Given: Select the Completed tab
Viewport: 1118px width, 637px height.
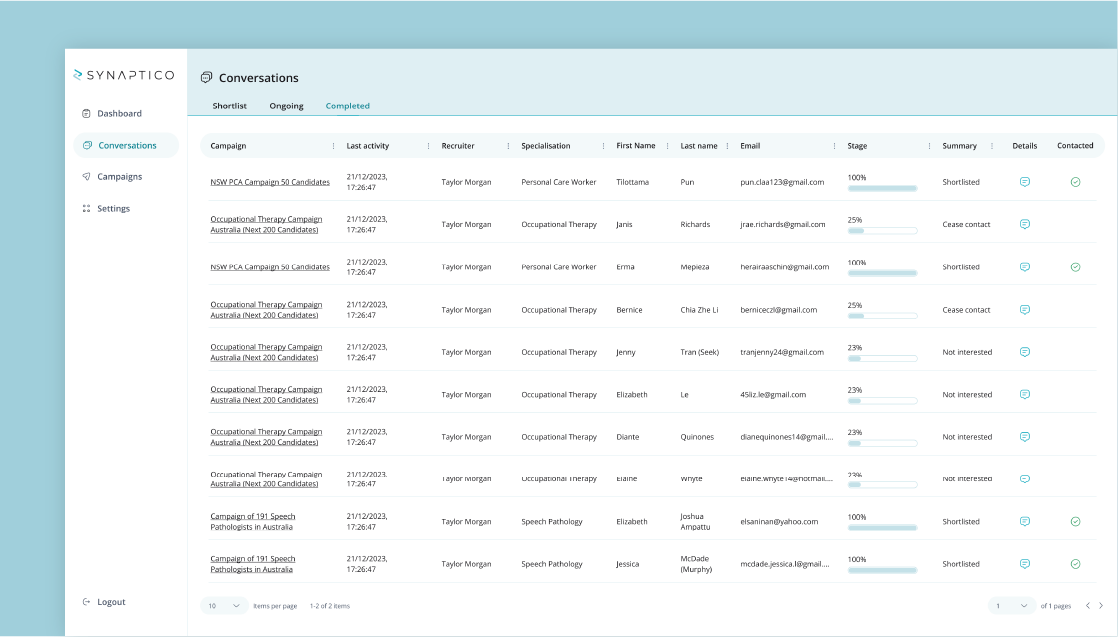Looking at the screenshot, I should [347, 106].
